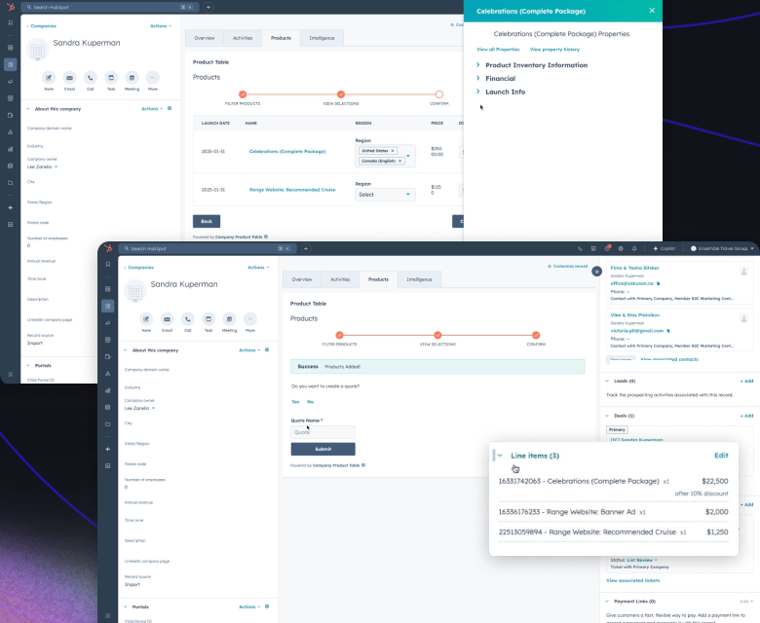
Task: Click the round collapse sidebar arrow button
Action: (597, 272)
